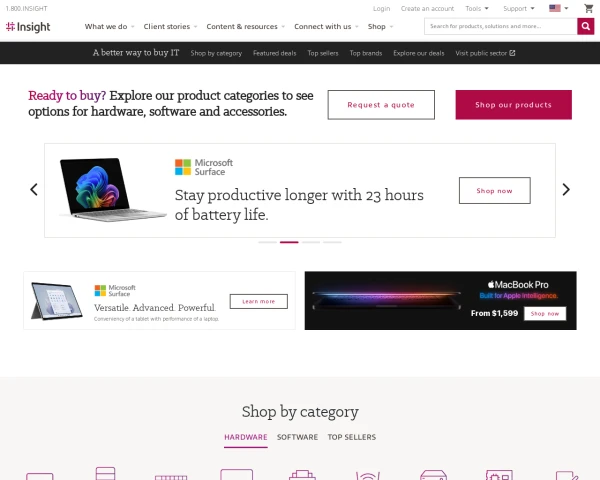Open the shopping cart icon
Viewport: 600px width, 480px height.
point(589,8)
